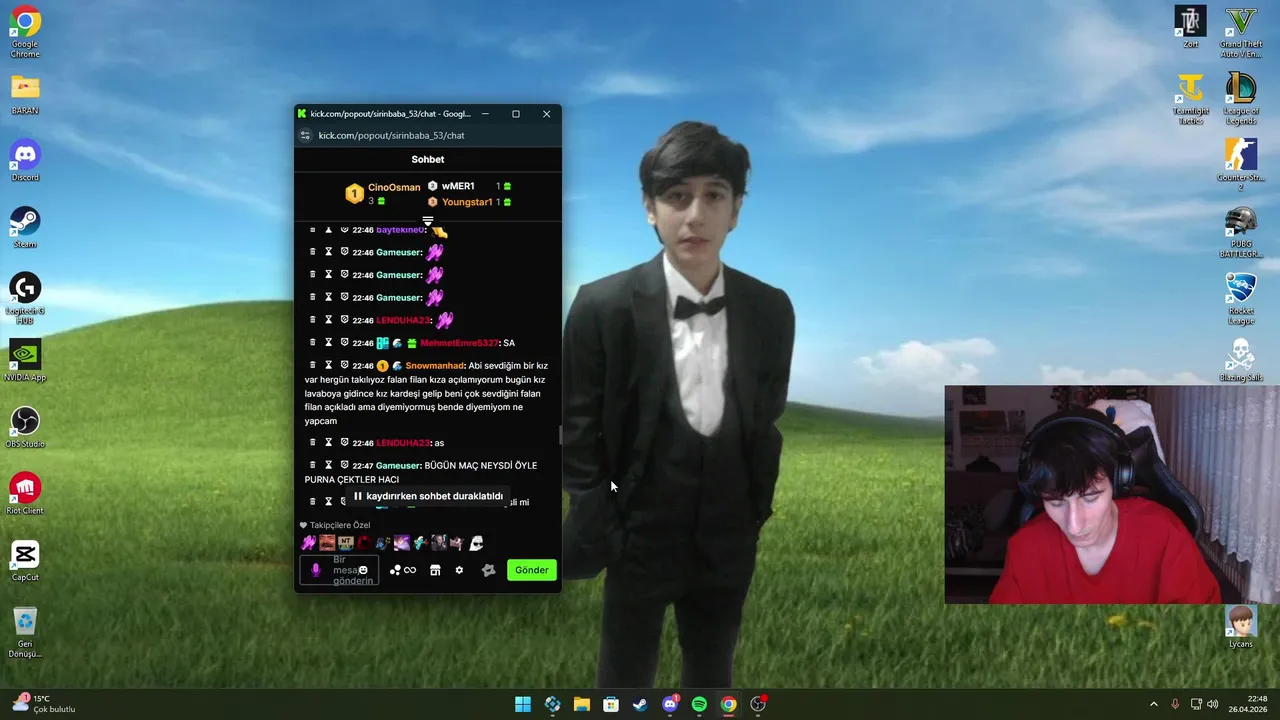The height and width of the screenshot is (720, 1280).
Task: Open the Zort desktop shortcut
Action: coord(1190,27)
